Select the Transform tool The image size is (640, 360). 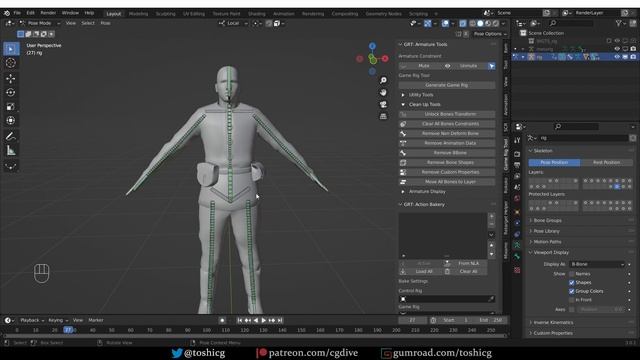click(11, 121)
